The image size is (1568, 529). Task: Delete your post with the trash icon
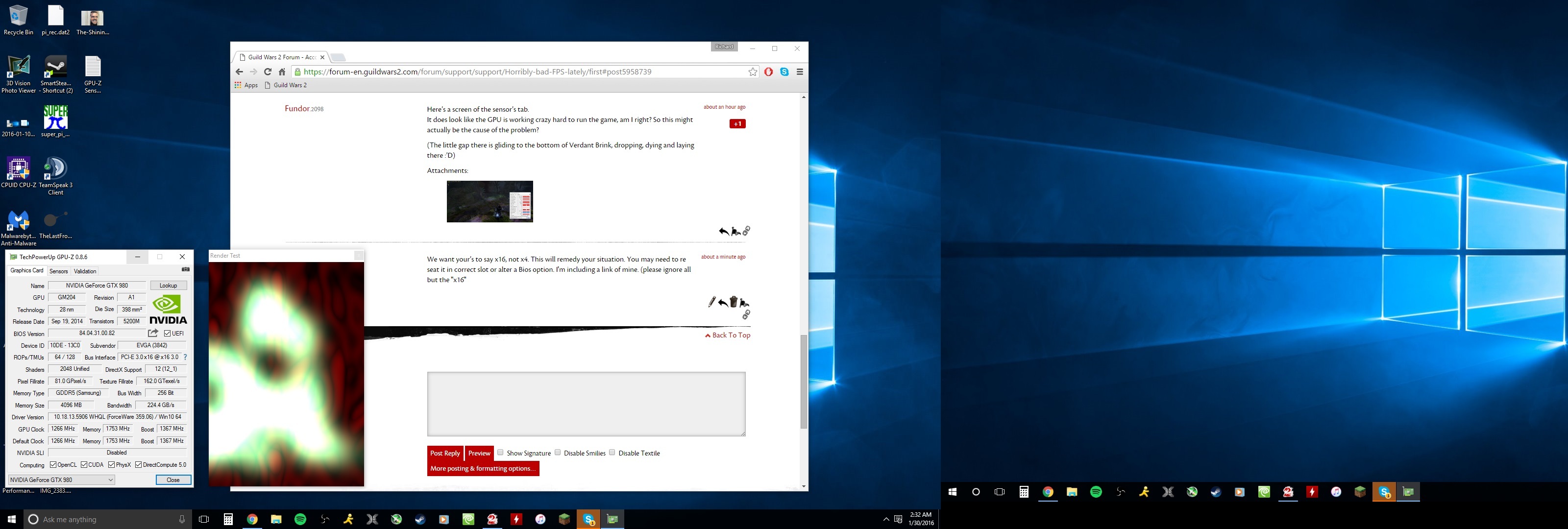pos(734,302)
